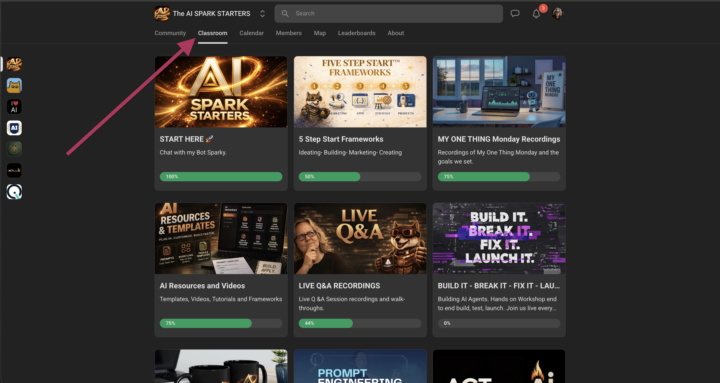720x383 pixels.
Task: Click MY ONE THING Monday Recordings title
Action: tap(499, 139)
